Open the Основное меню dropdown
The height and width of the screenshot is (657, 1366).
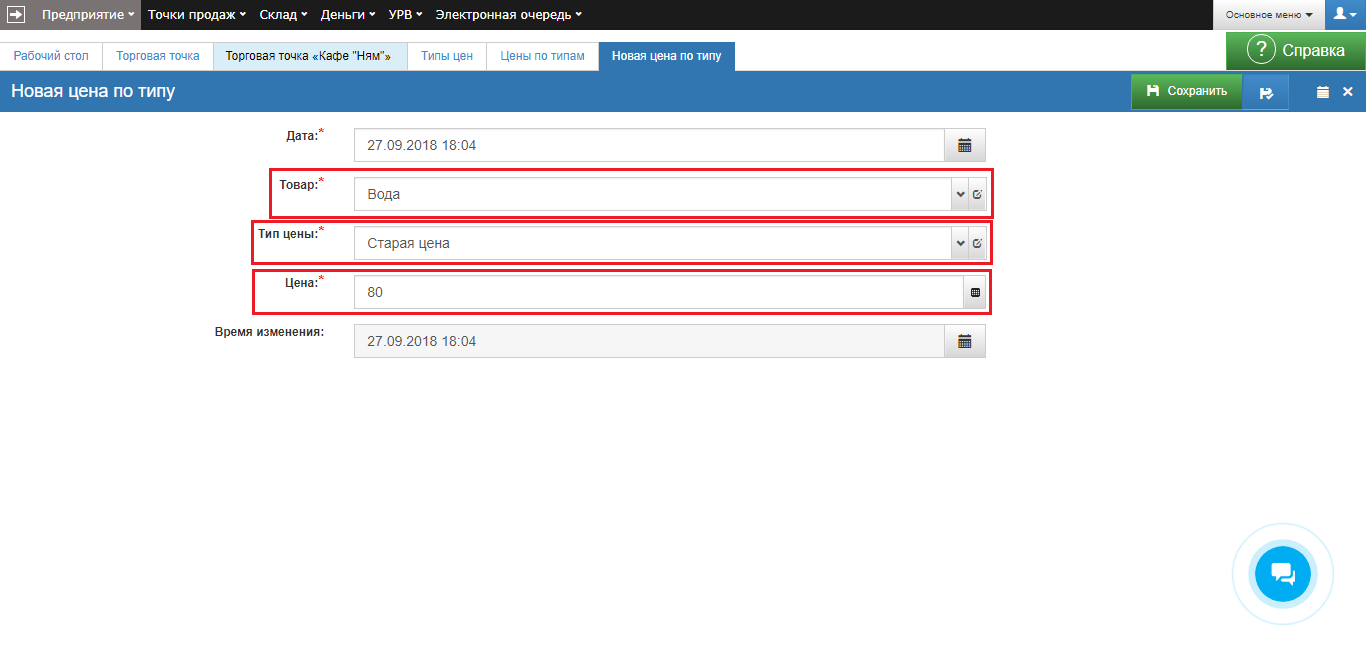[1269, 15]
